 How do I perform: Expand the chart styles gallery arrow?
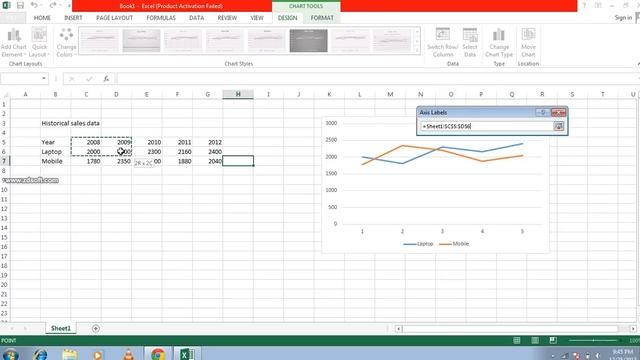point(417,50)
